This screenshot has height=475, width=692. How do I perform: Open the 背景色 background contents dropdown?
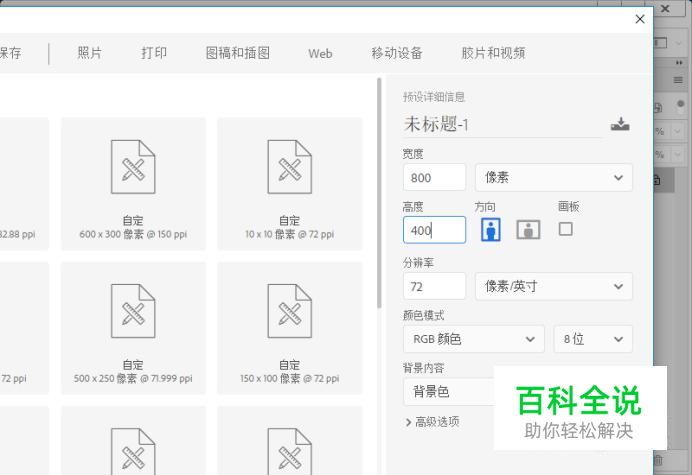point(448,392)
